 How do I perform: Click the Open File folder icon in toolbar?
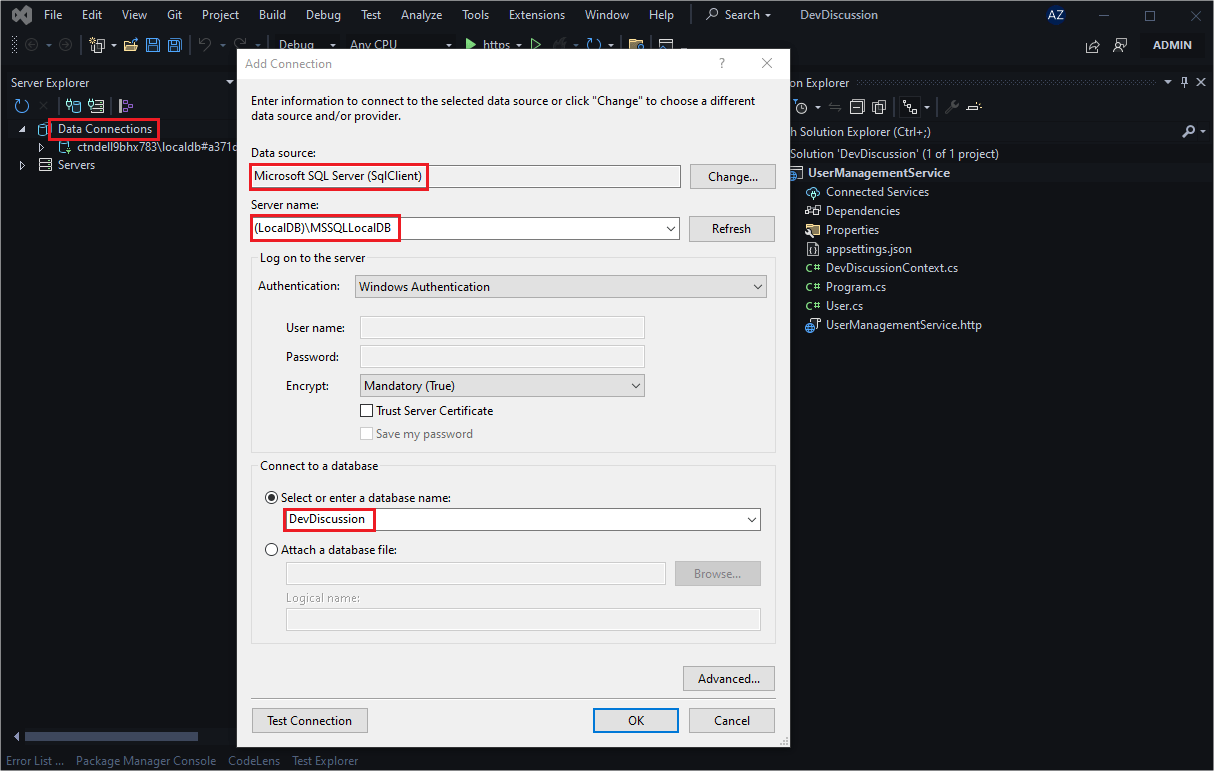(130, 45)
